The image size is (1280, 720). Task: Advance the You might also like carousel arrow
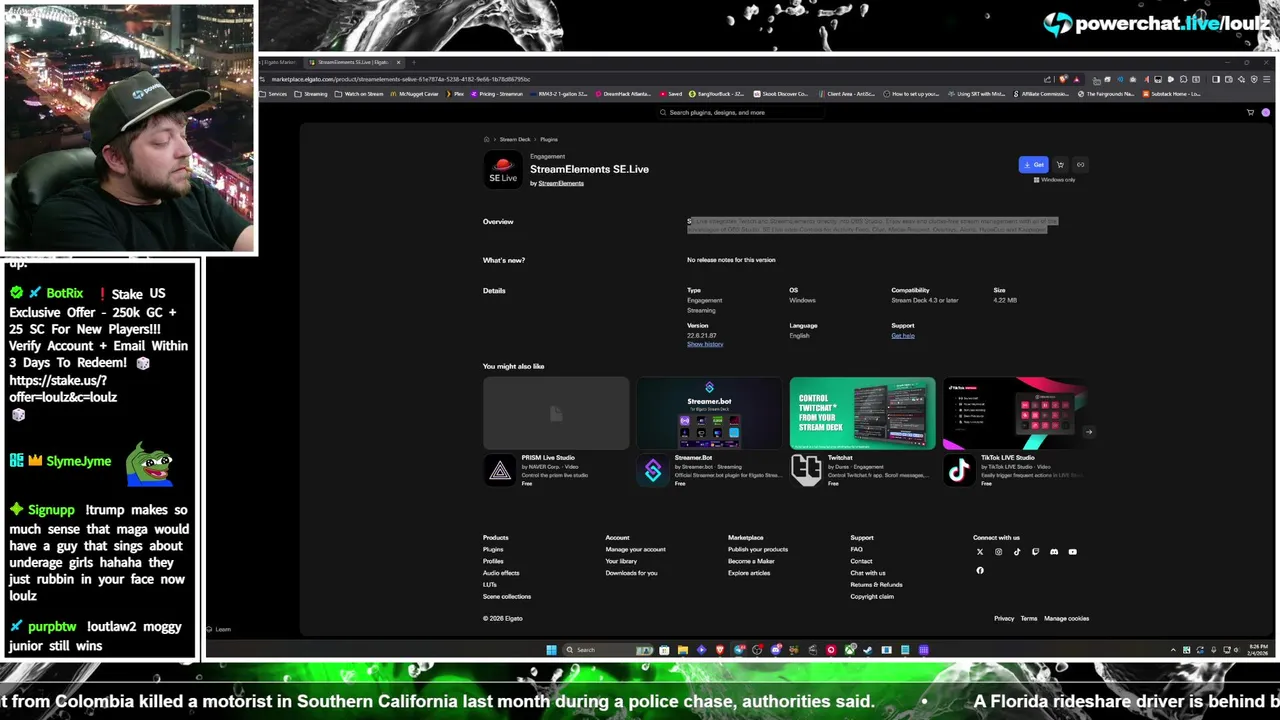[x=1088, y=432]
